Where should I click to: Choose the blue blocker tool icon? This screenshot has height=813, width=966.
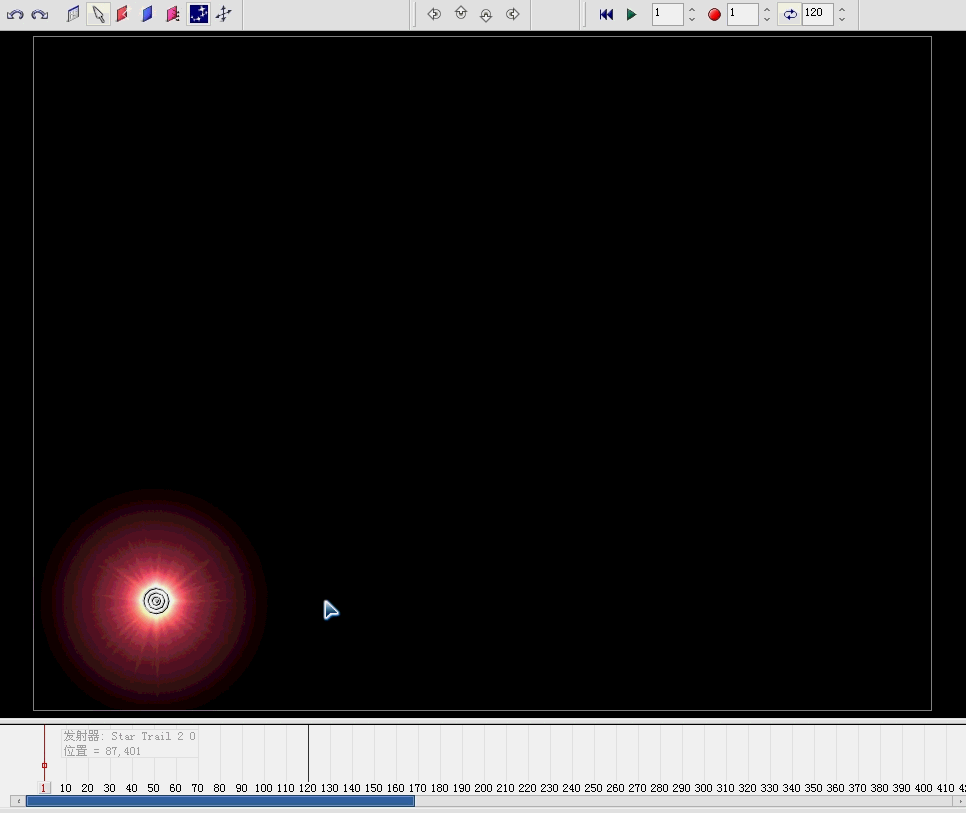[147, 14]
